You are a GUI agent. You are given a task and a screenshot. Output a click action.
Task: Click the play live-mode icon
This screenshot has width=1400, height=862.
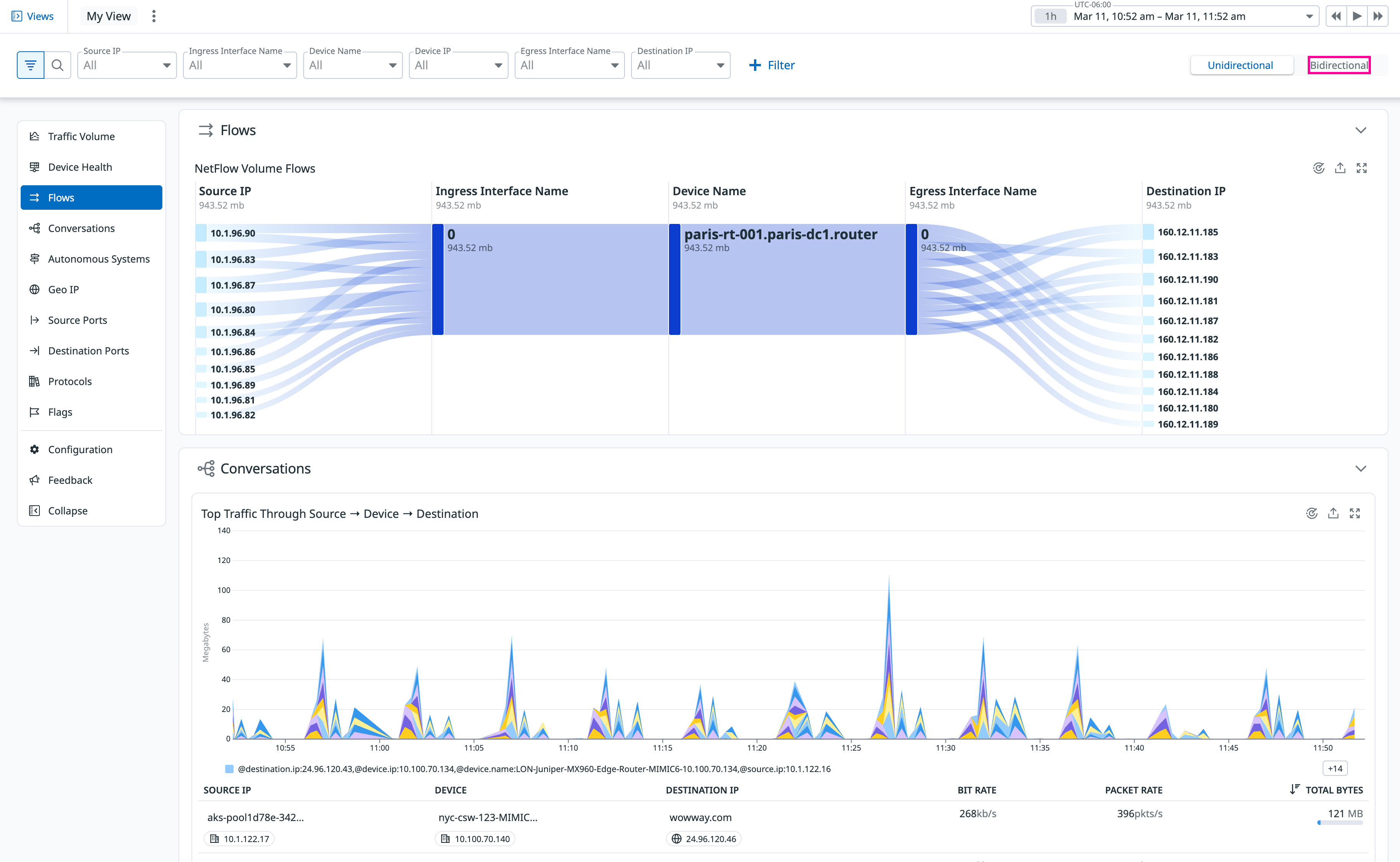[x=1357, y=16]
